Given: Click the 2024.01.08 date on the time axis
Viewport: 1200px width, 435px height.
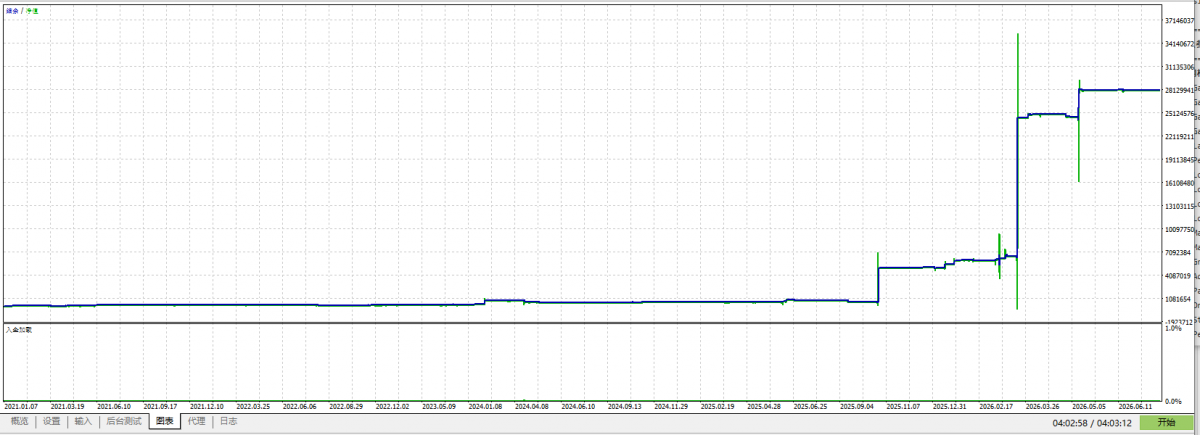Looking at the screenshot, I should tap(486, 406).
